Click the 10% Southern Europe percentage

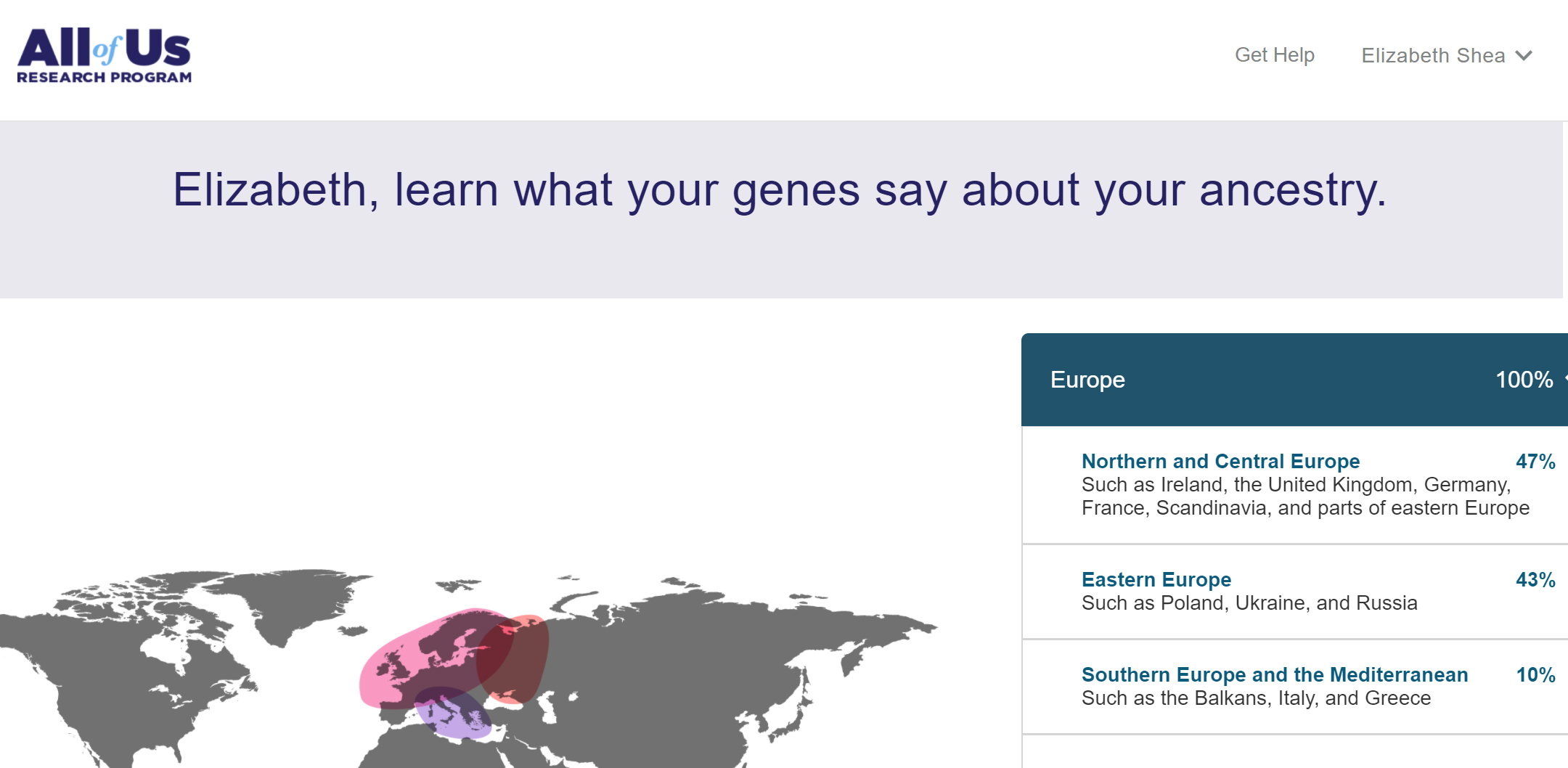coord(1535,674)
